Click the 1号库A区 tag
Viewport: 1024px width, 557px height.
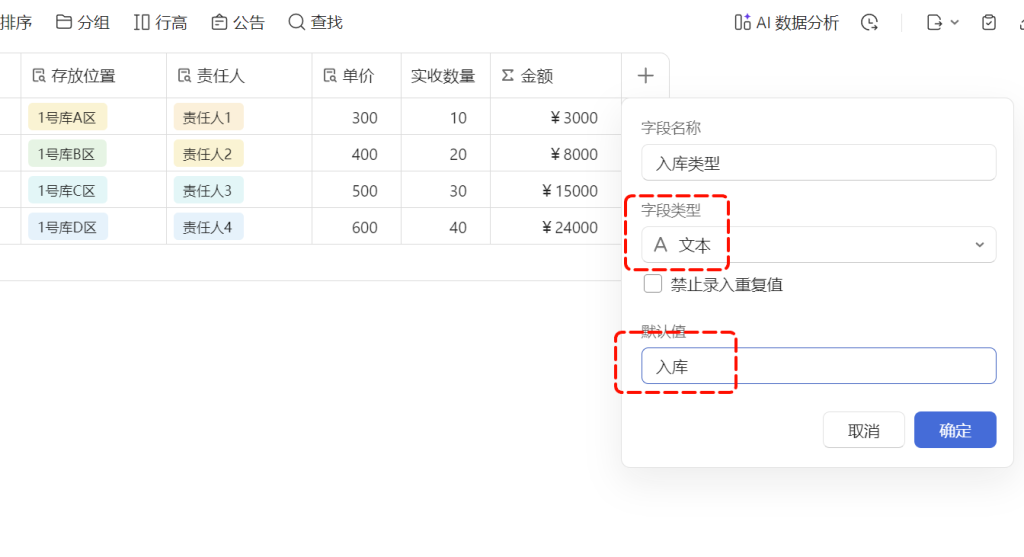click(67, 118)
